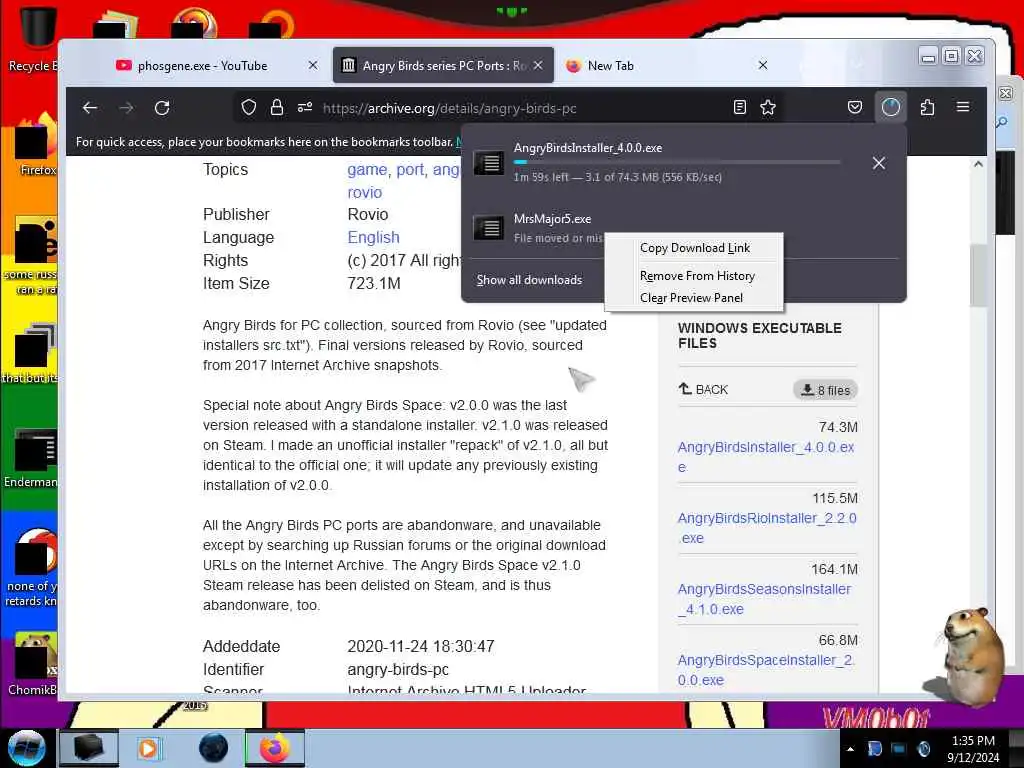Screen dimensions: 1024x768
Task: Cancel the AngryBirdsInstaller_4.0.0.exe download
Action: tap(879, 163)
